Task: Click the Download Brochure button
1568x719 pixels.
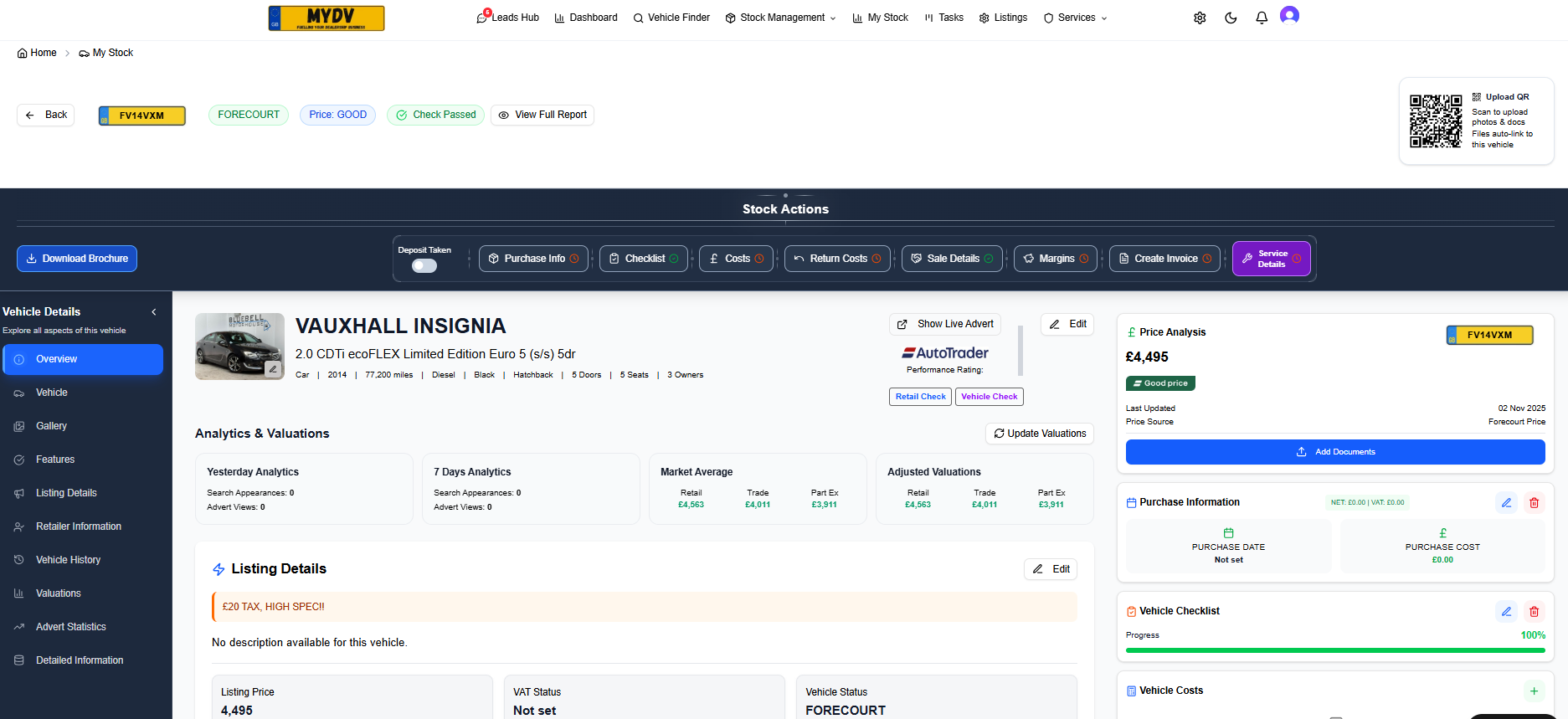Action: click(77, 259)
